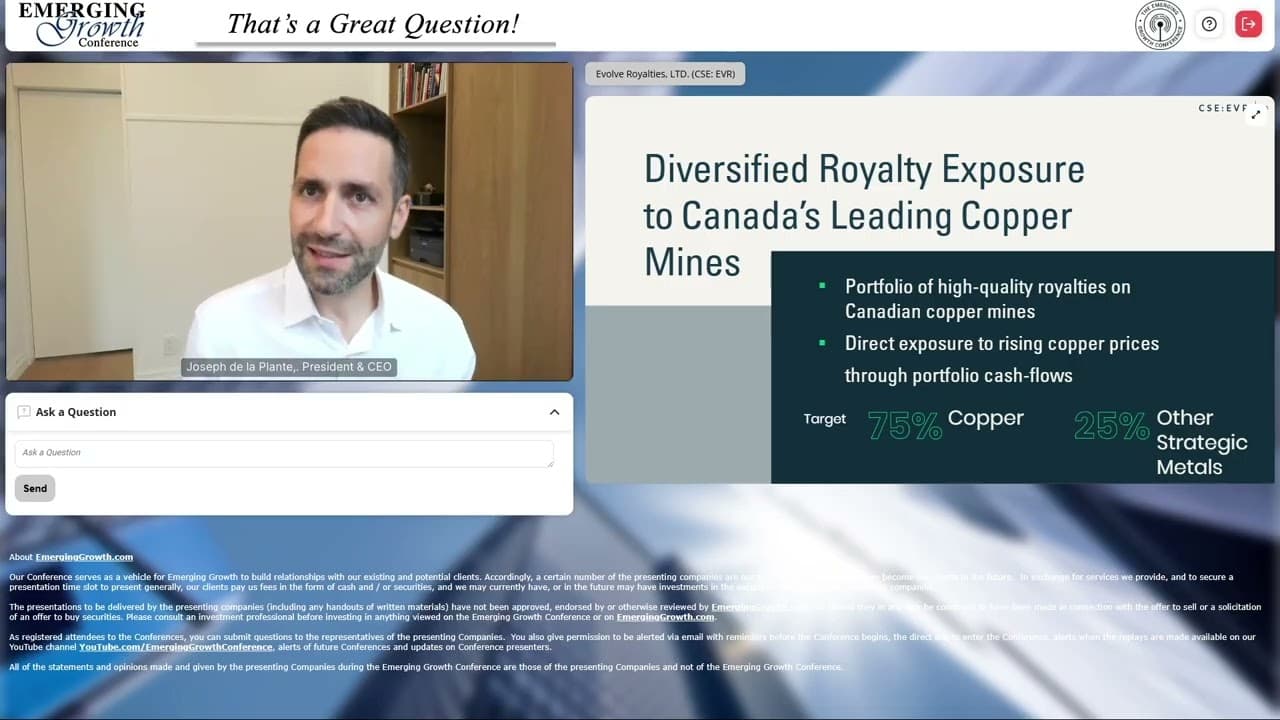1280x720 pixels.
Task: Click the 'As registered attendees to the Conferences' paragraph
Action: tap(632, 642)
